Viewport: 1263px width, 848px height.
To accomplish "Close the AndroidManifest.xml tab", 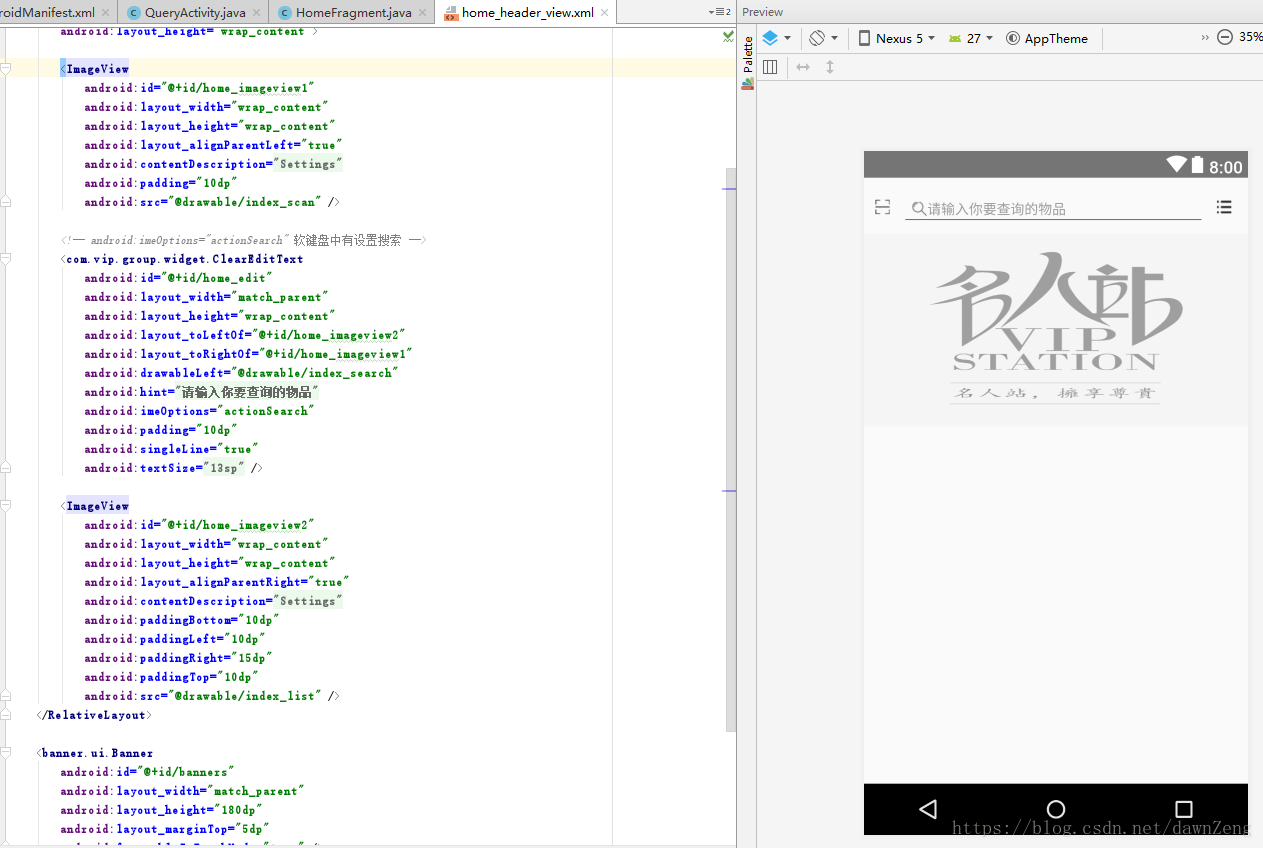I will point(106,13).
